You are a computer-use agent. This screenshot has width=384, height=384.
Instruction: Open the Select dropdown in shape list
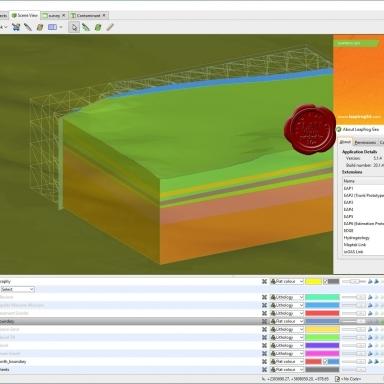tap(17, 289)
